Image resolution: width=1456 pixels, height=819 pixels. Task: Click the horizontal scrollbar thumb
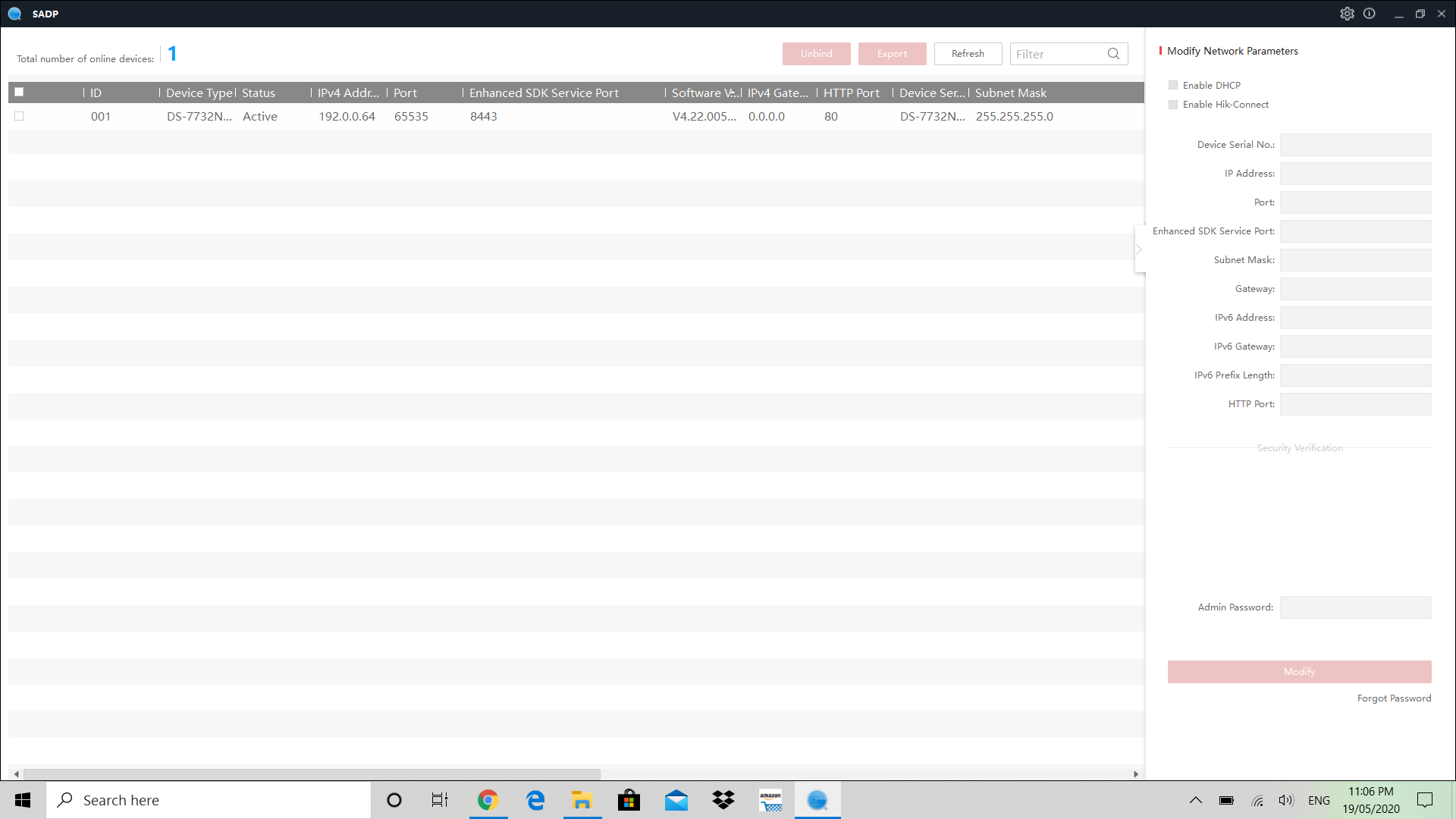(311, 774)
